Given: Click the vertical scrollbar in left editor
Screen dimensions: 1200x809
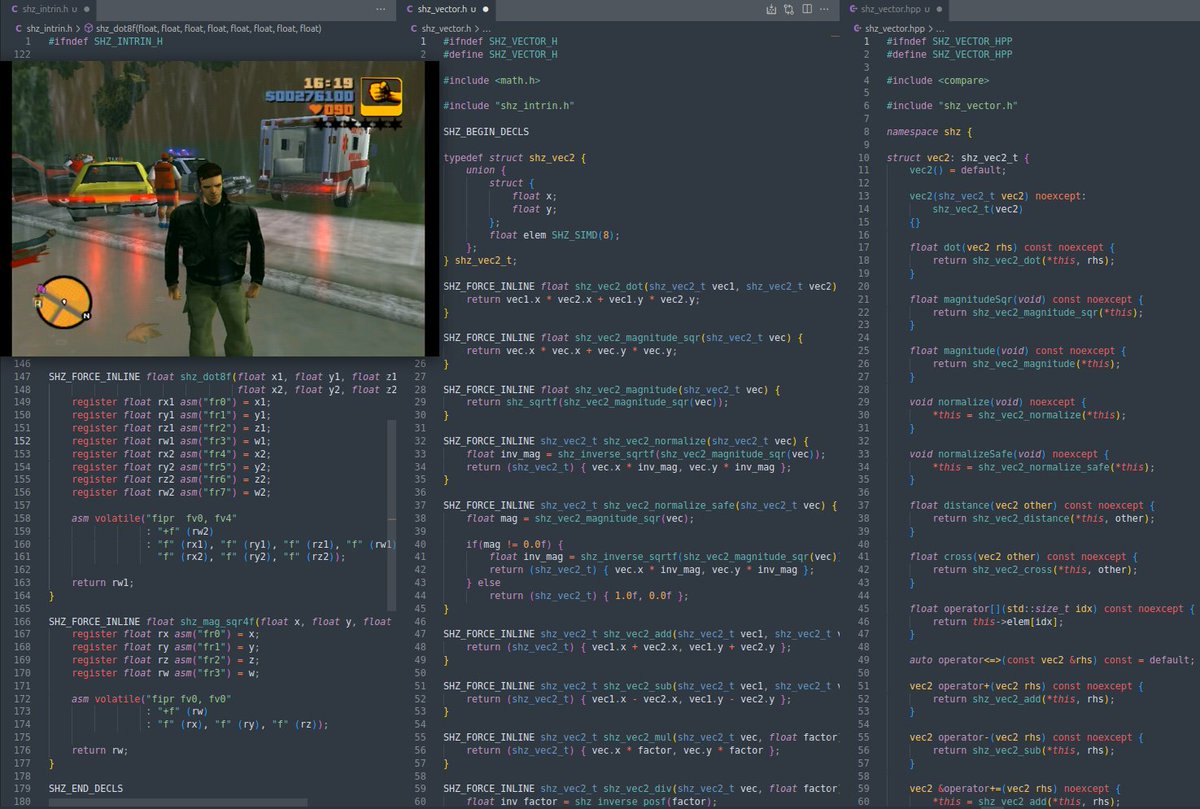Looking at the screenshot, I should pyautogui.click(x=391, y=515).
